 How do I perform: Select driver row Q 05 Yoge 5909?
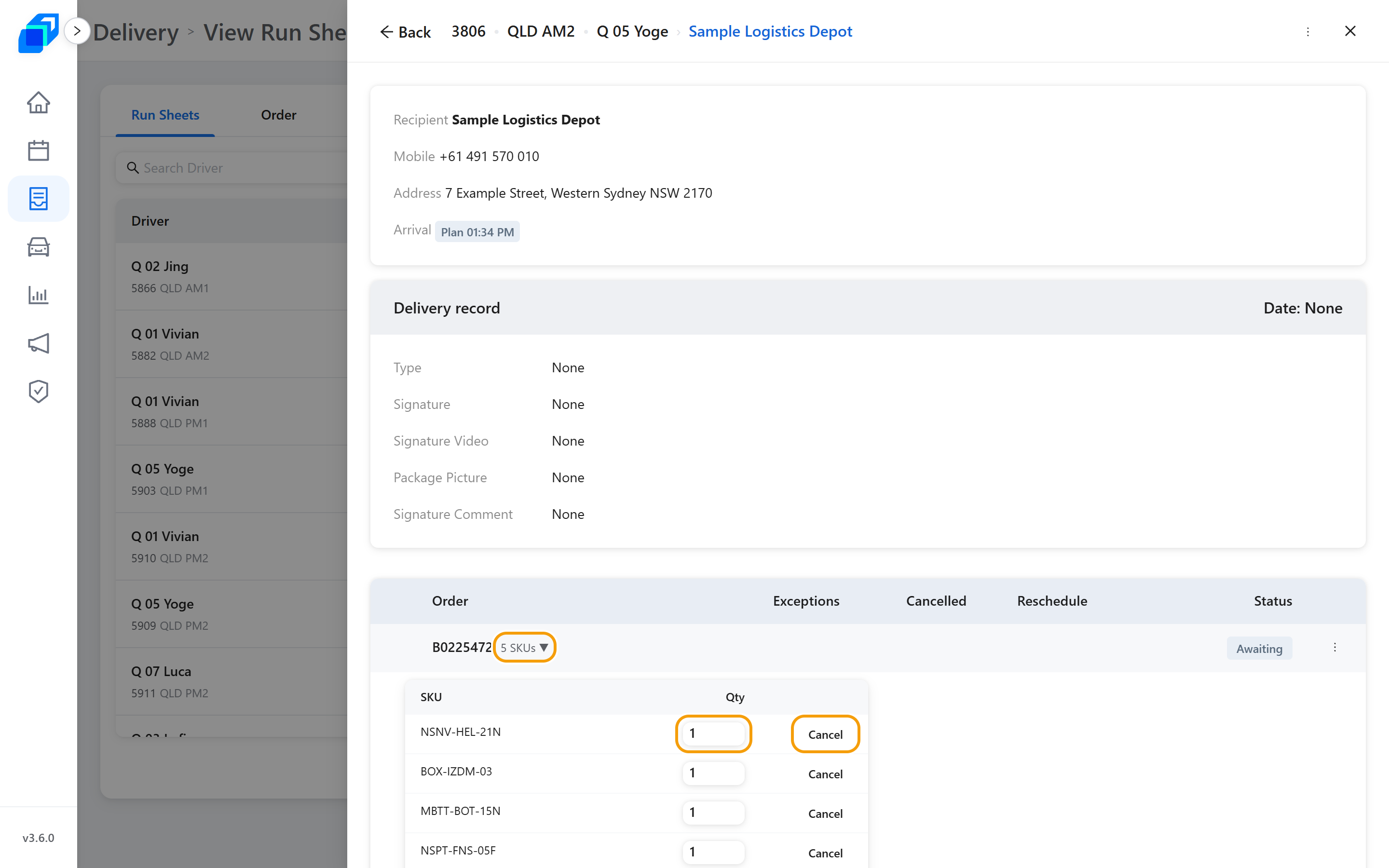pos(232,614)
